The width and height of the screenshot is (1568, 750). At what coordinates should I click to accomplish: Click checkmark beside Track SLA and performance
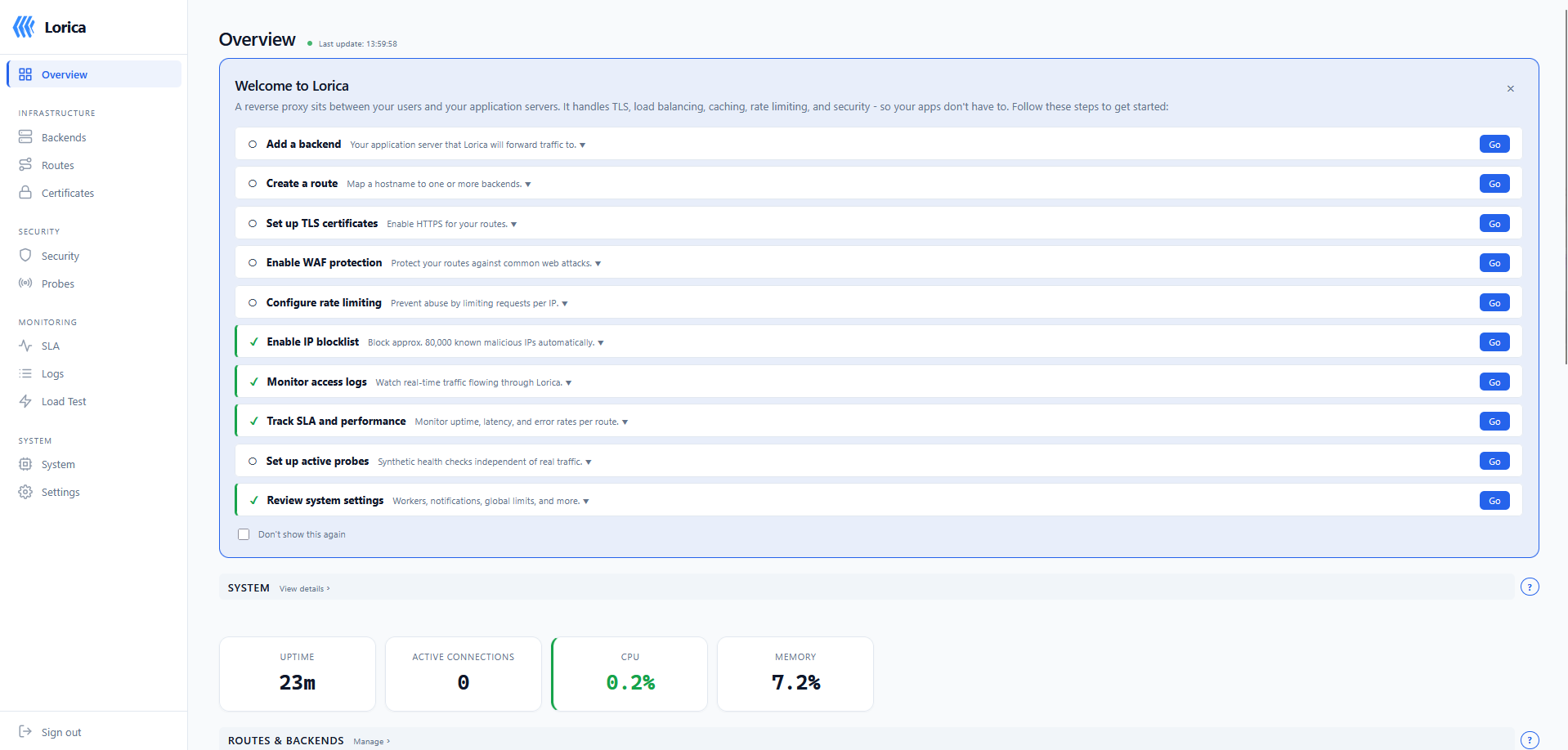point(253,422)
